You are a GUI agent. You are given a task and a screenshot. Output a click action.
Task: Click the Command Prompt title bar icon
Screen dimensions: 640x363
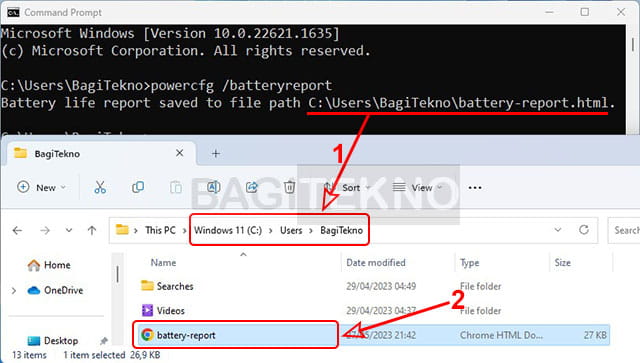pyautogui.click(x=13, y=12)
